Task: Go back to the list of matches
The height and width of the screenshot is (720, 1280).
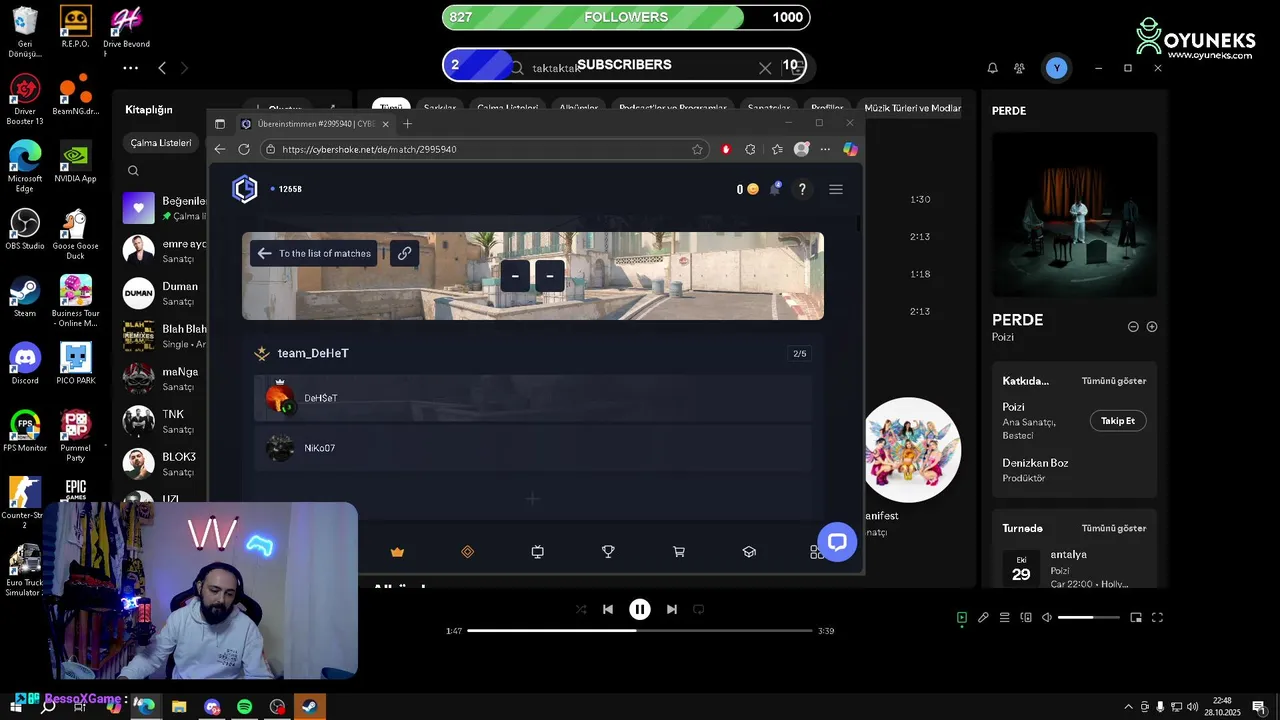Action: pyautogui.click(x=314, y=253)
